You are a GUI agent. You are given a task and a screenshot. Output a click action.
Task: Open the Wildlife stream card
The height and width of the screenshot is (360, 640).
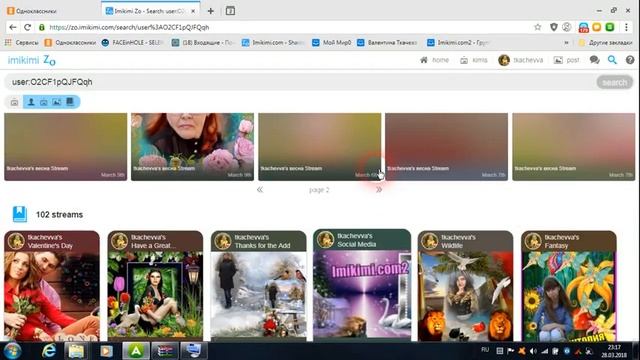465,286
